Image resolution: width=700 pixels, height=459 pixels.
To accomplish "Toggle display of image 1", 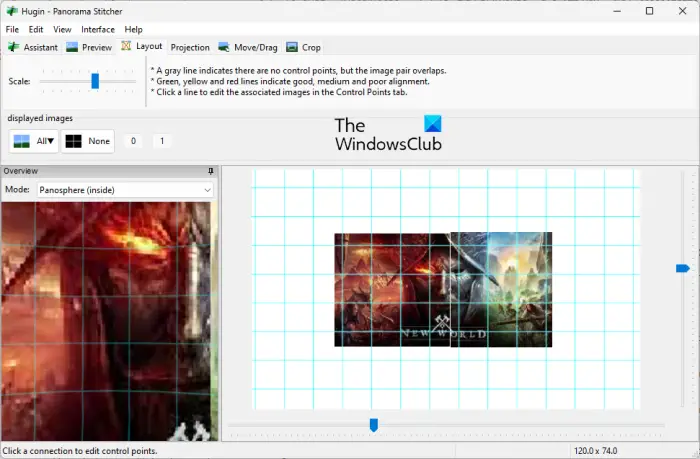I will 162,141.
